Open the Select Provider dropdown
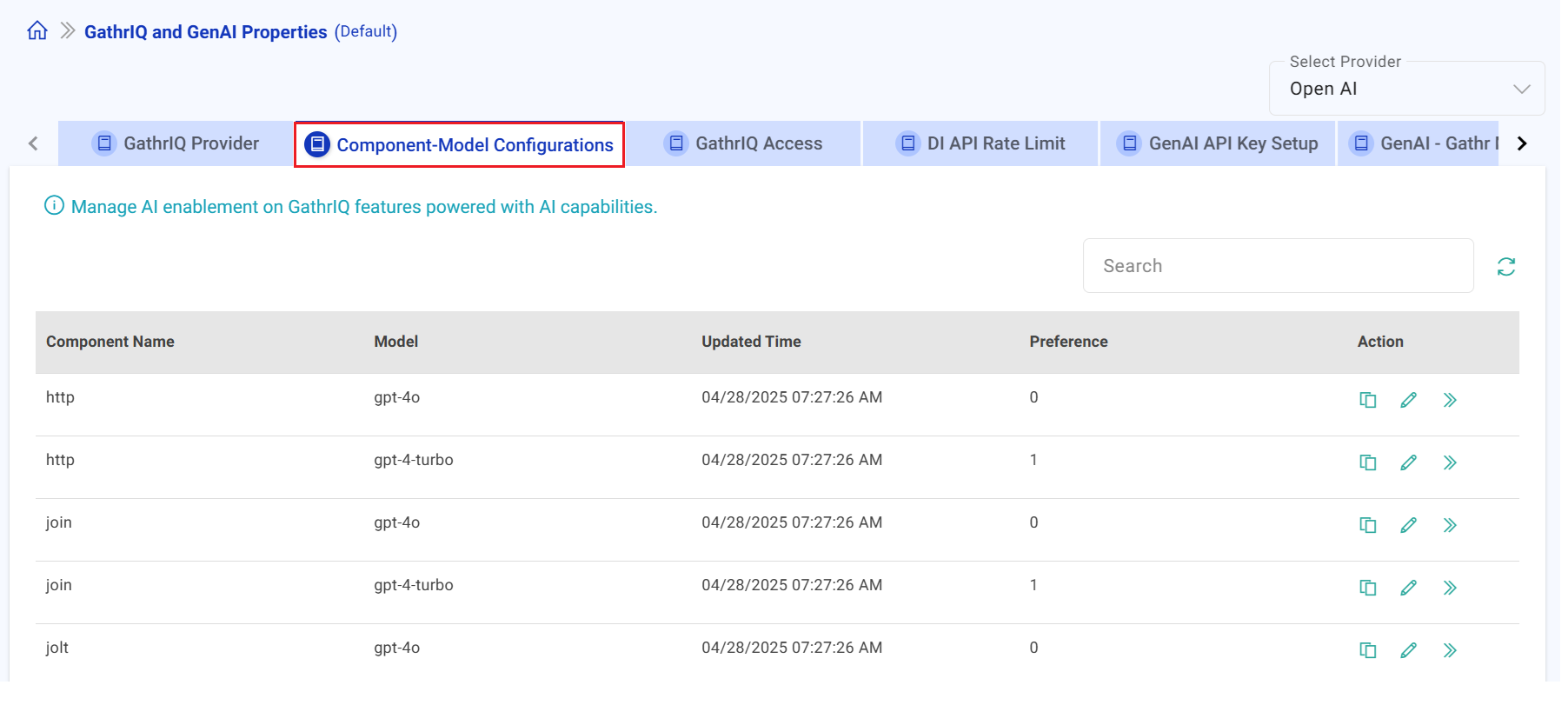 [1406, 89]
